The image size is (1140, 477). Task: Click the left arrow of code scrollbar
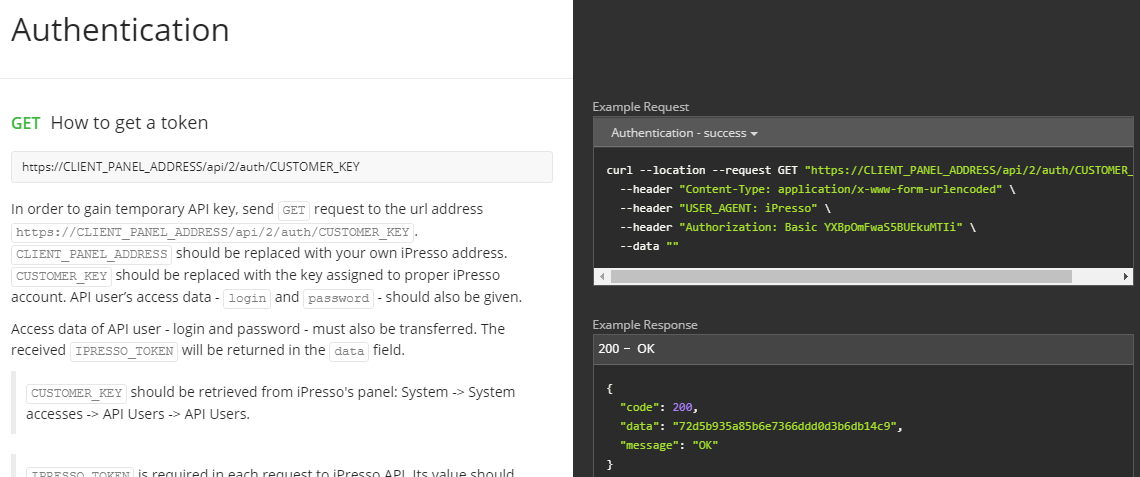[x=601, y=276]
